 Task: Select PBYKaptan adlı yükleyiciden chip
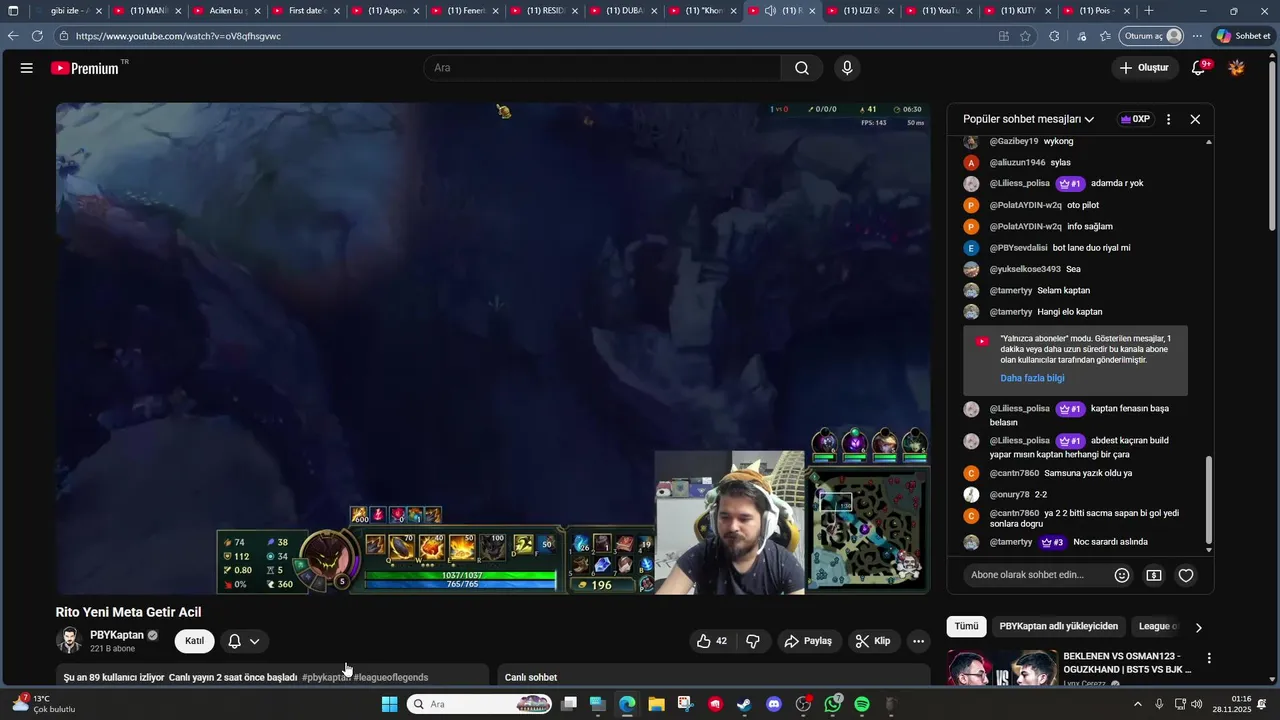[1058, 626]
